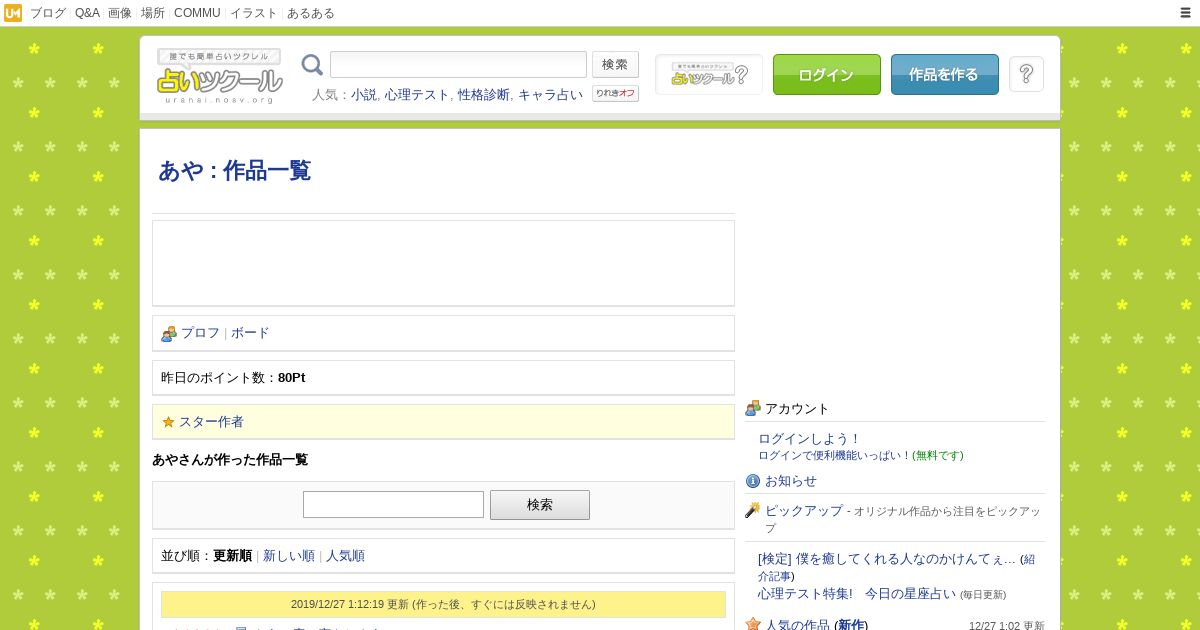Open the プロフ link
Image resolution: width=1200 pixels, height=630 pixels.
click(x=200, y=333)
